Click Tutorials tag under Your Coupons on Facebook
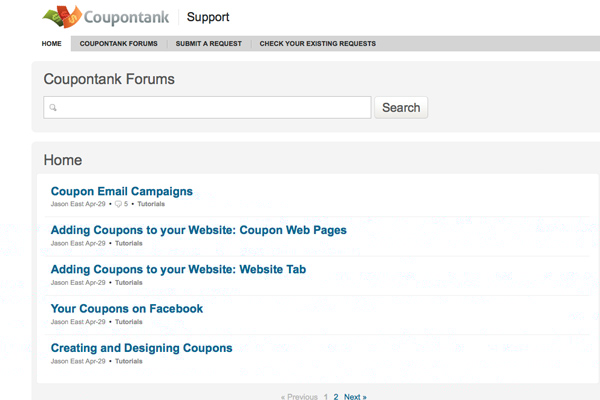600x400 pixels. (129, 322)
